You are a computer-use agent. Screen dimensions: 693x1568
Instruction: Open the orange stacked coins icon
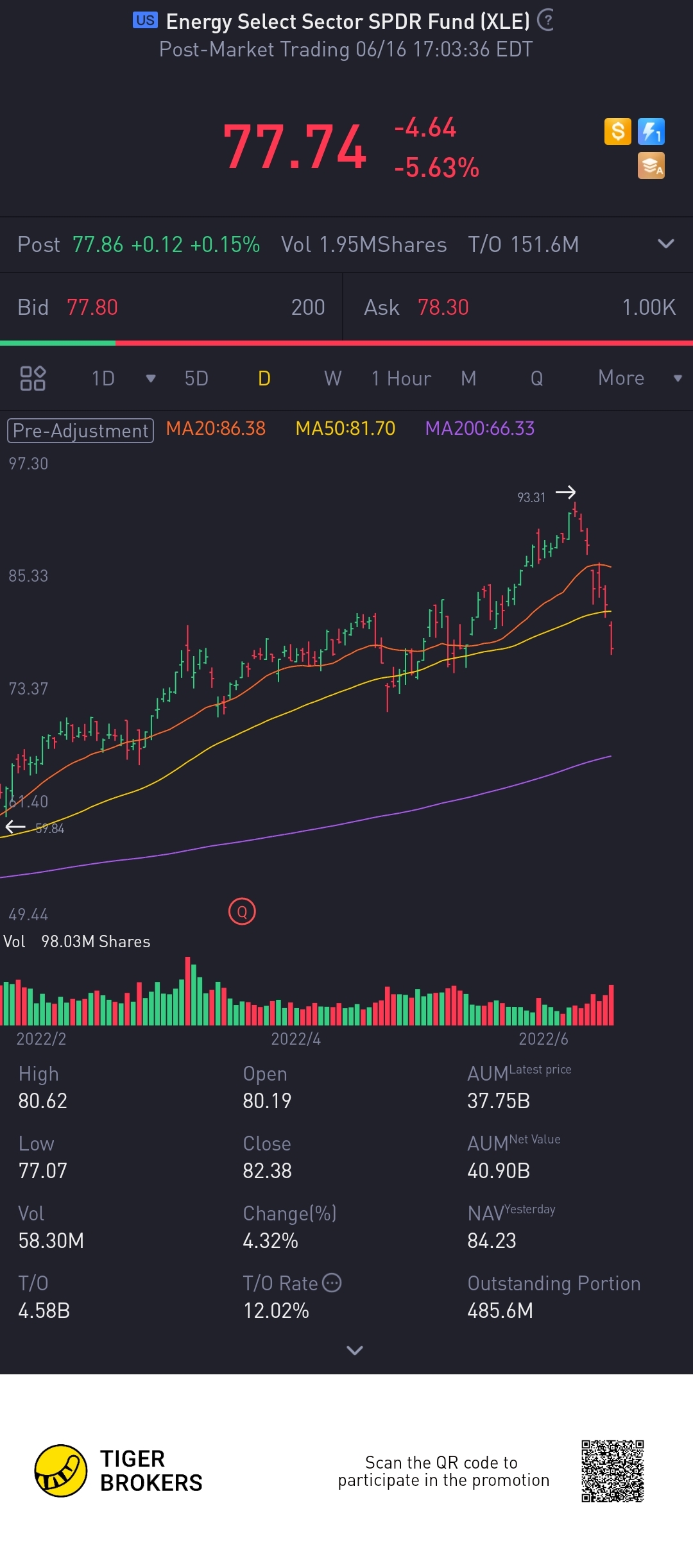651,165
